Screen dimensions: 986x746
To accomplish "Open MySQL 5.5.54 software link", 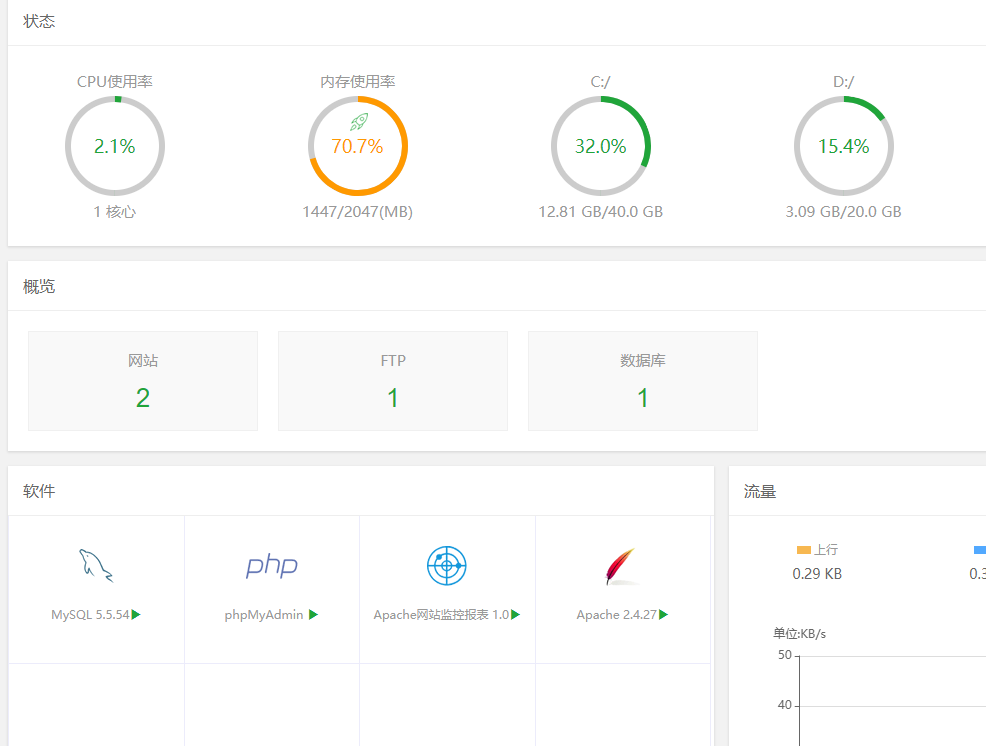I will click(91, 615).
